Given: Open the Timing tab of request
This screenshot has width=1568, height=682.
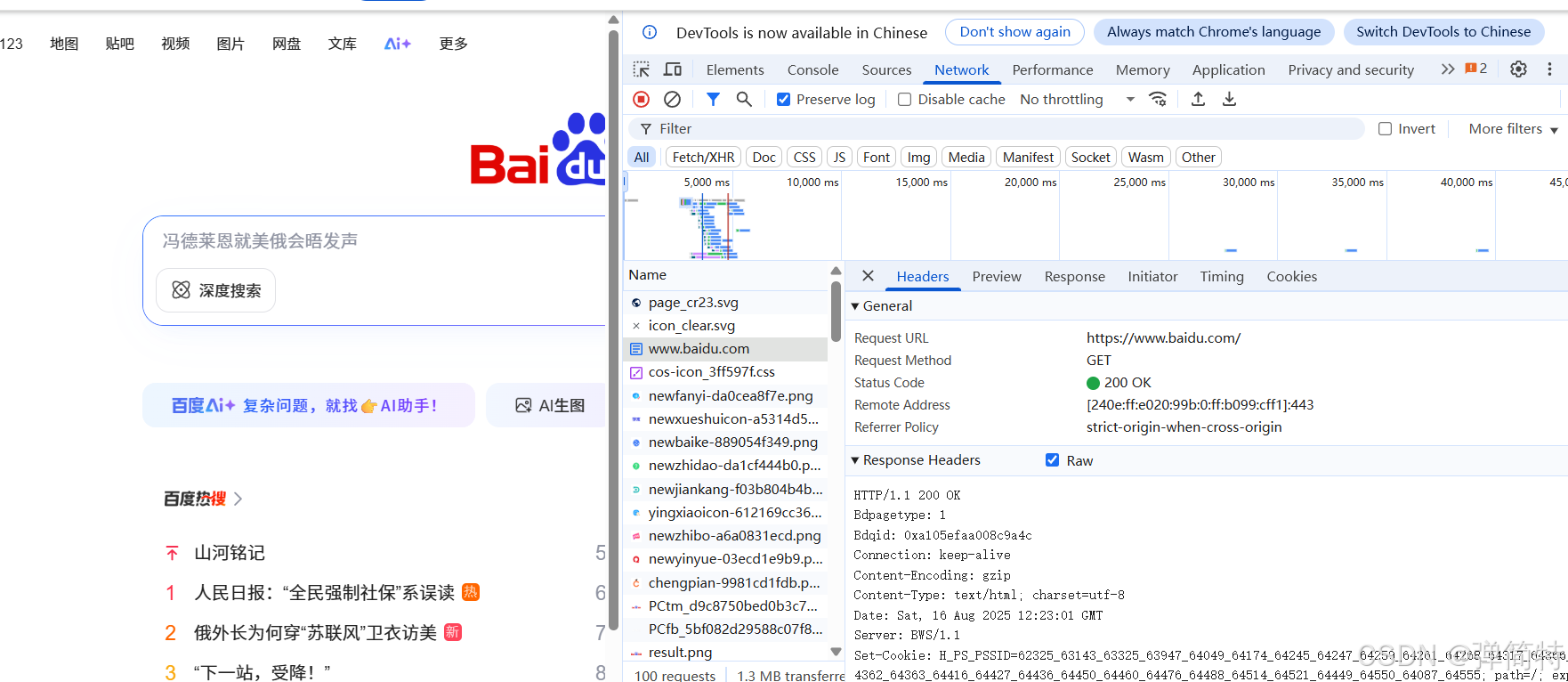Looking at the screenshot, I should coord(1222,277).
